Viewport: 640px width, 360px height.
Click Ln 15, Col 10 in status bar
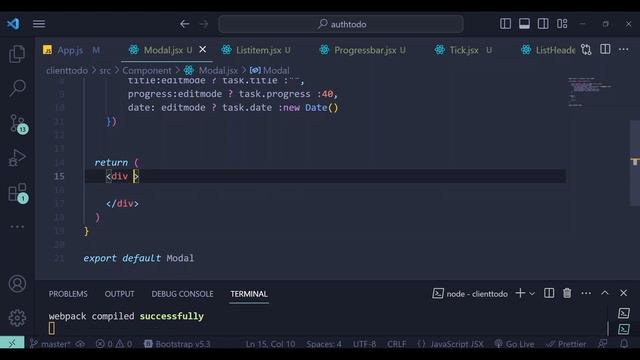click(270, 344)
